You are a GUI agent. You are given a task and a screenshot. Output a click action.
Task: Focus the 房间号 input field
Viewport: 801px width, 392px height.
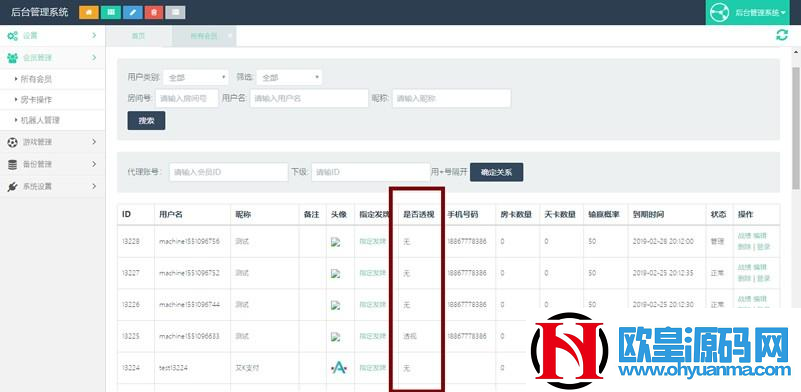coord(187,98)
